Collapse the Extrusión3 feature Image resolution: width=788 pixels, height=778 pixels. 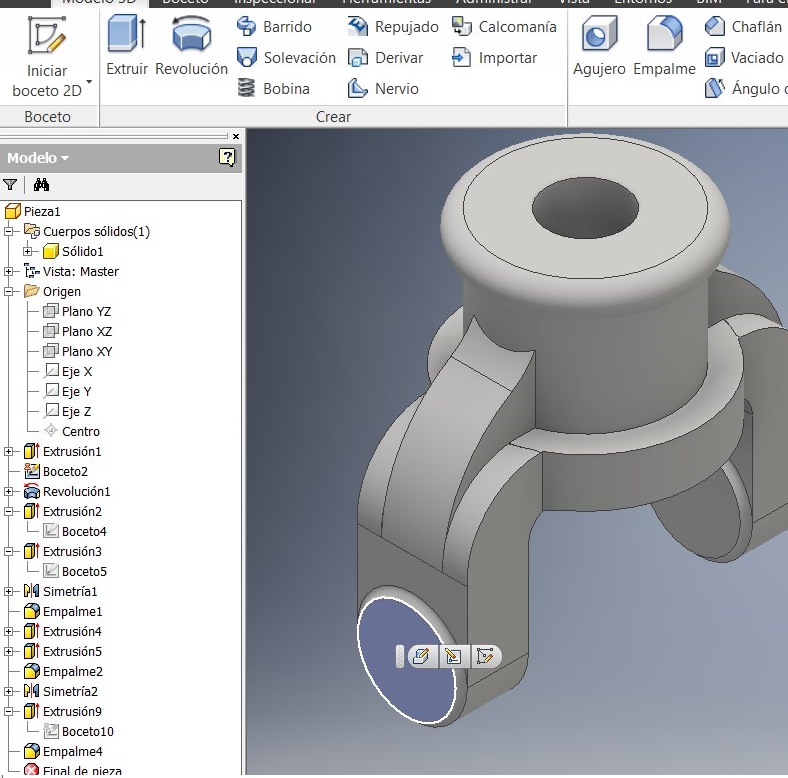[9, 551]
